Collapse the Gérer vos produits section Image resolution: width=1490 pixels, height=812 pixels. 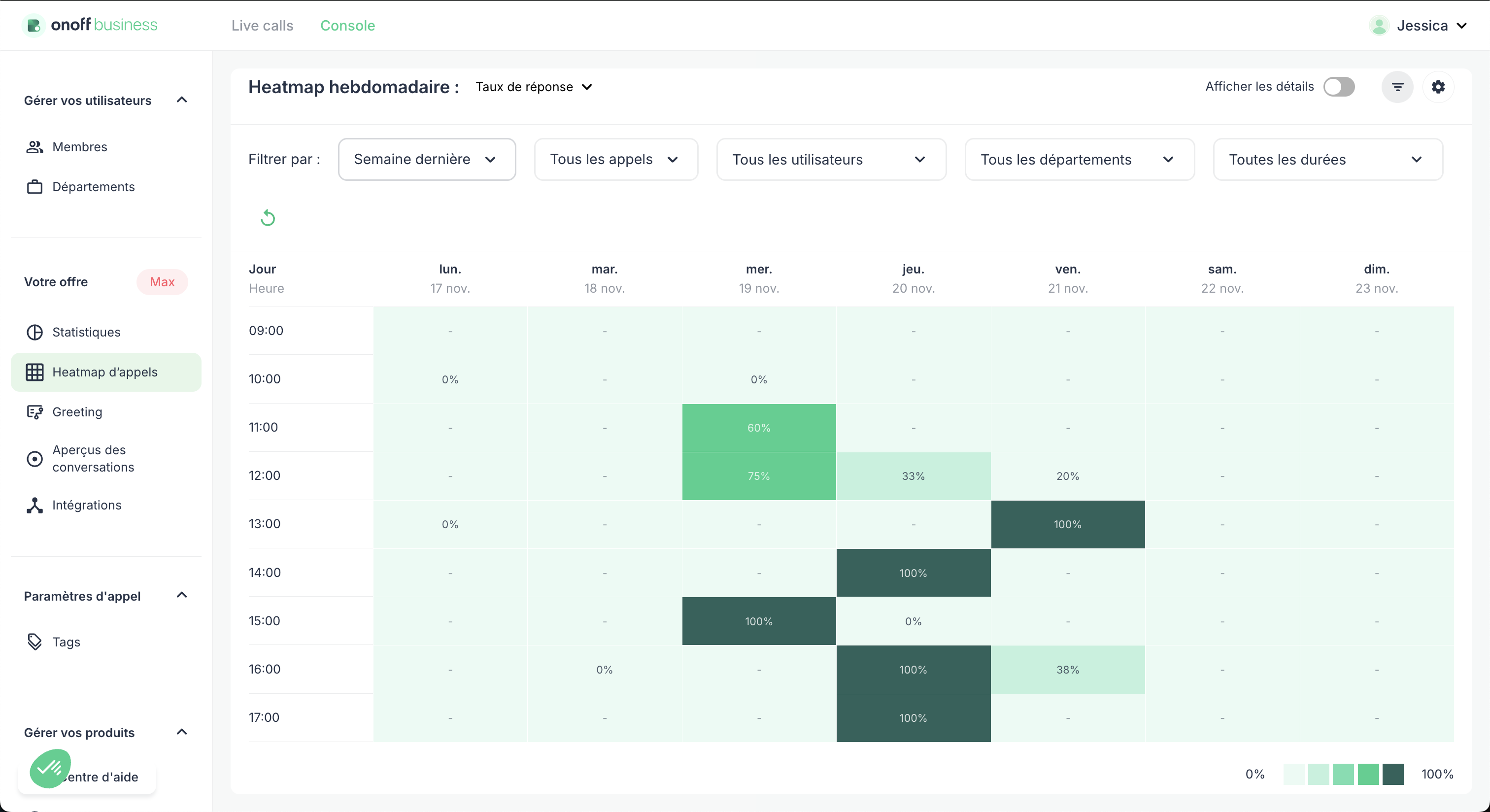182,732
